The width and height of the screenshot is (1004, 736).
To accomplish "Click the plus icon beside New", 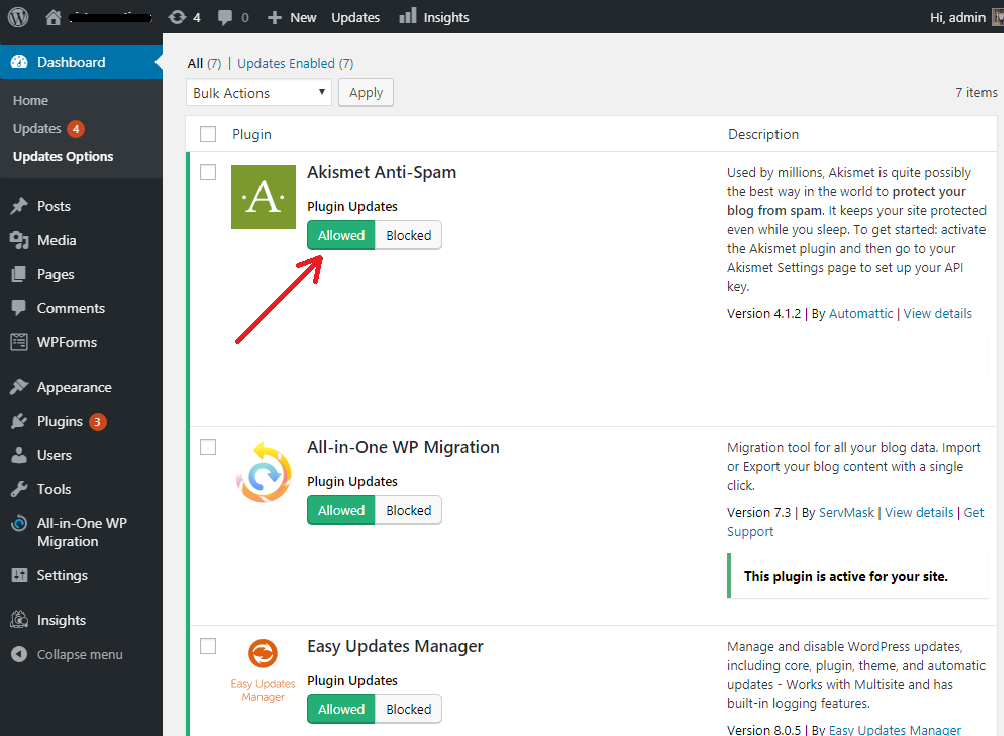I will [275, 17].
